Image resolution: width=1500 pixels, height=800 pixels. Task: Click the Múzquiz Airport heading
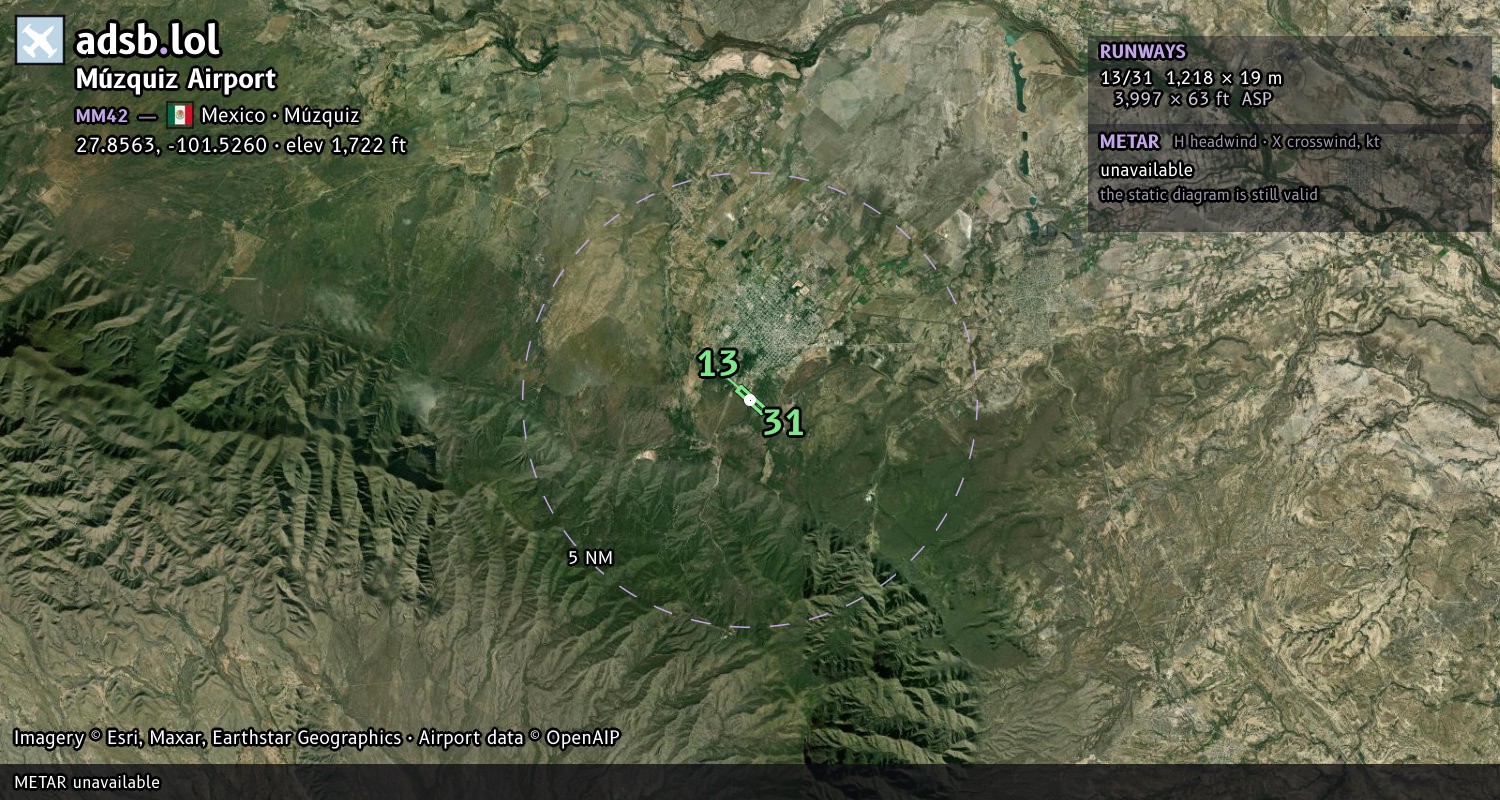[176, 79]
